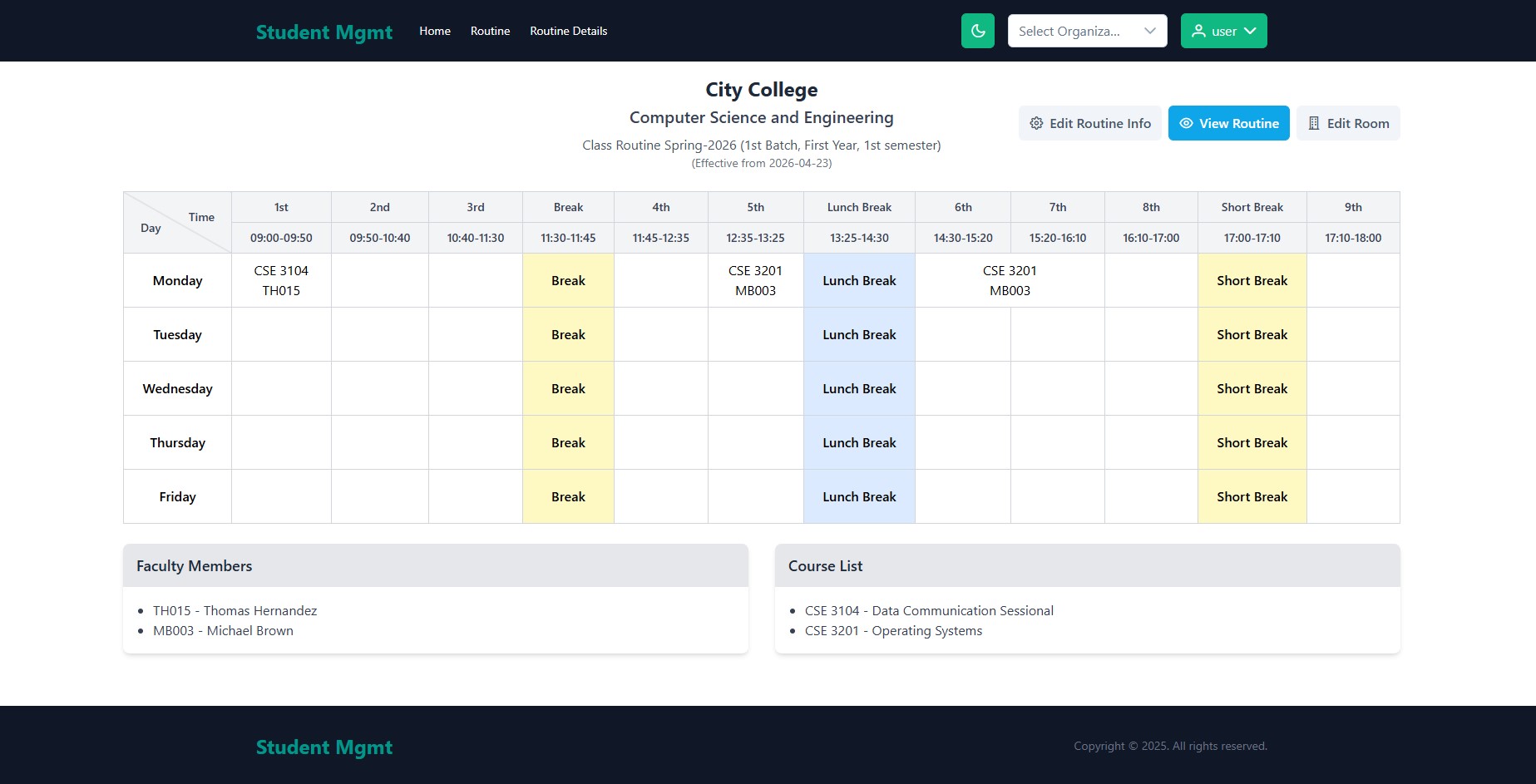Image resolution: width=1536 pixels, height=784 pixels.
Task: Click the Wednesday row label
Action: point(177,388)
